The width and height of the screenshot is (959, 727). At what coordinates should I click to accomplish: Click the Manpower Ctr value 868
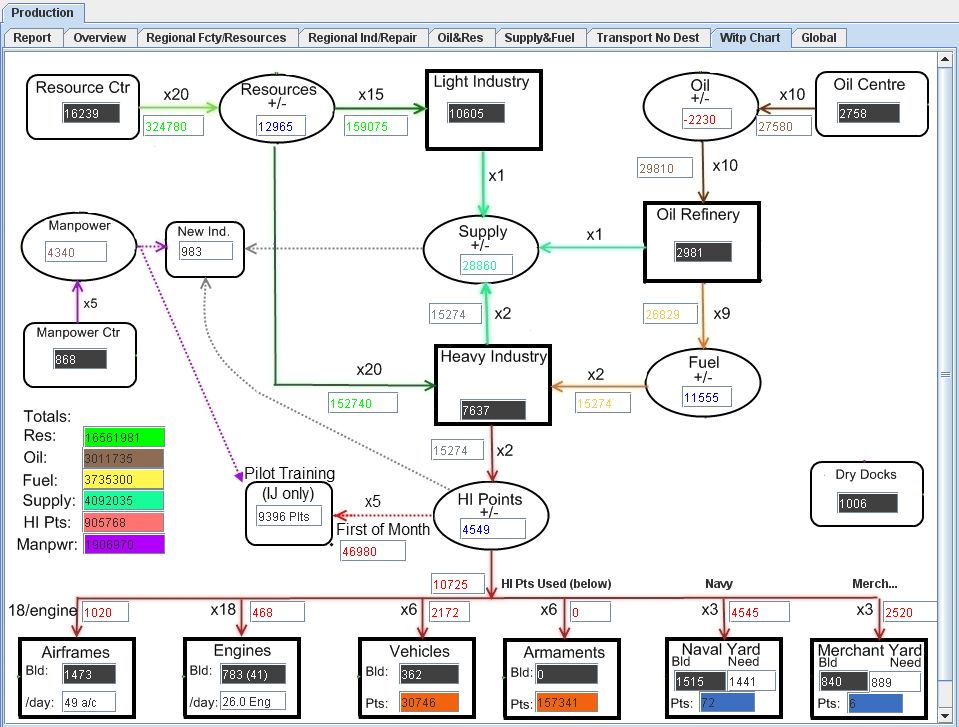(x=80, y=359)
